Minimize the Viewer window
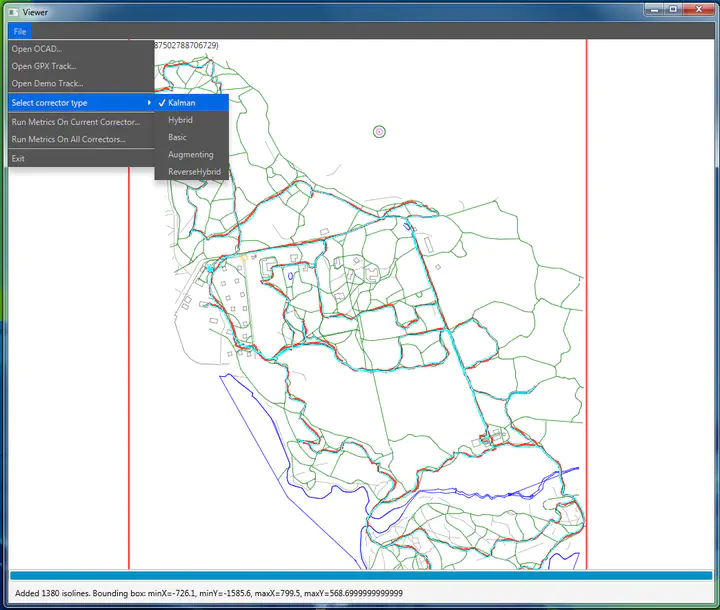The width and height of the screenshot is (720, 610). tap(652, 9)
